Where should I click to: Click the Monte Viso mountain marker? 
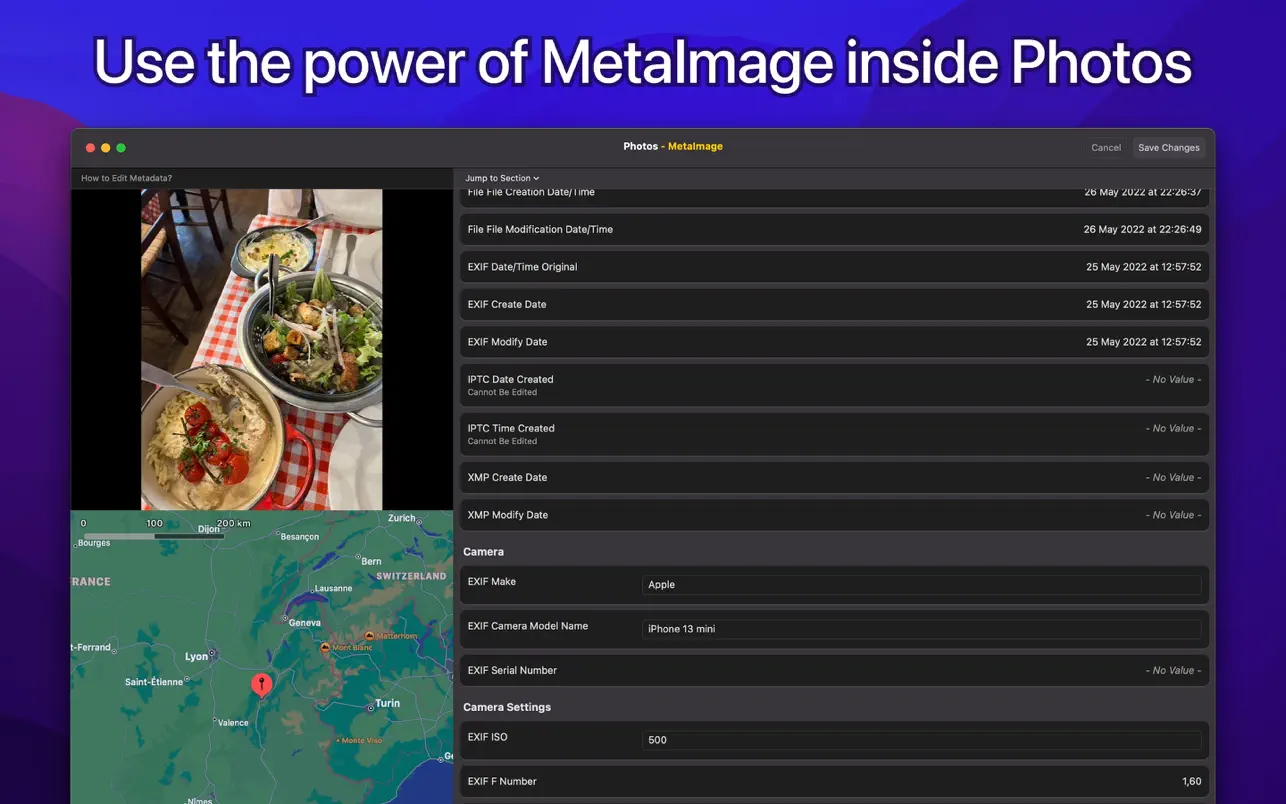[335, 741]
